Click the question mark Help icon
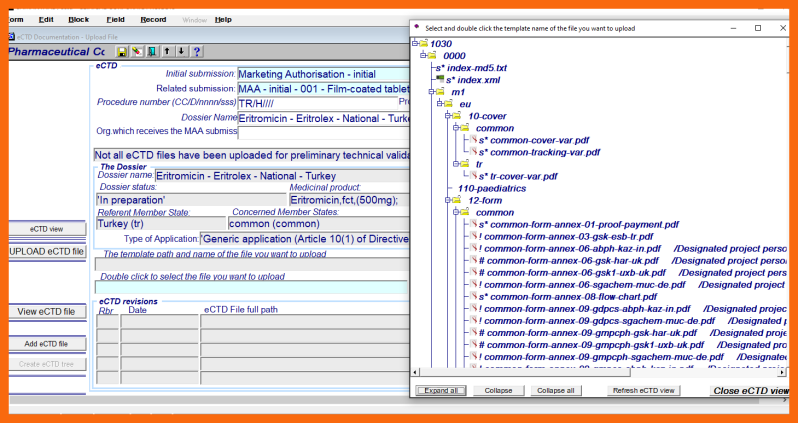The width and height of the screenshot is (798, 423). (x=196, y=52)
